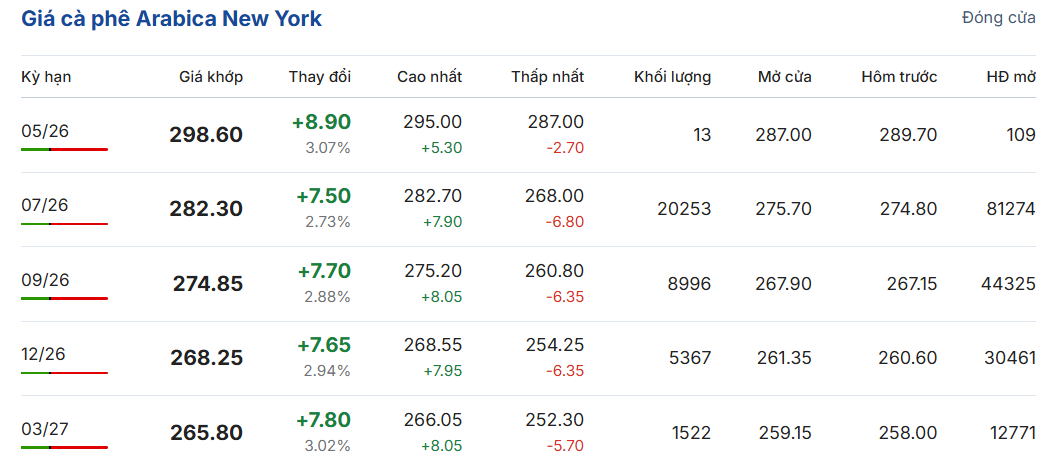The height and width of the screenshot is (463, 1064).
Task: Open the 03/27 contract term
Action: pyautogui.click(x=45, y=428)
